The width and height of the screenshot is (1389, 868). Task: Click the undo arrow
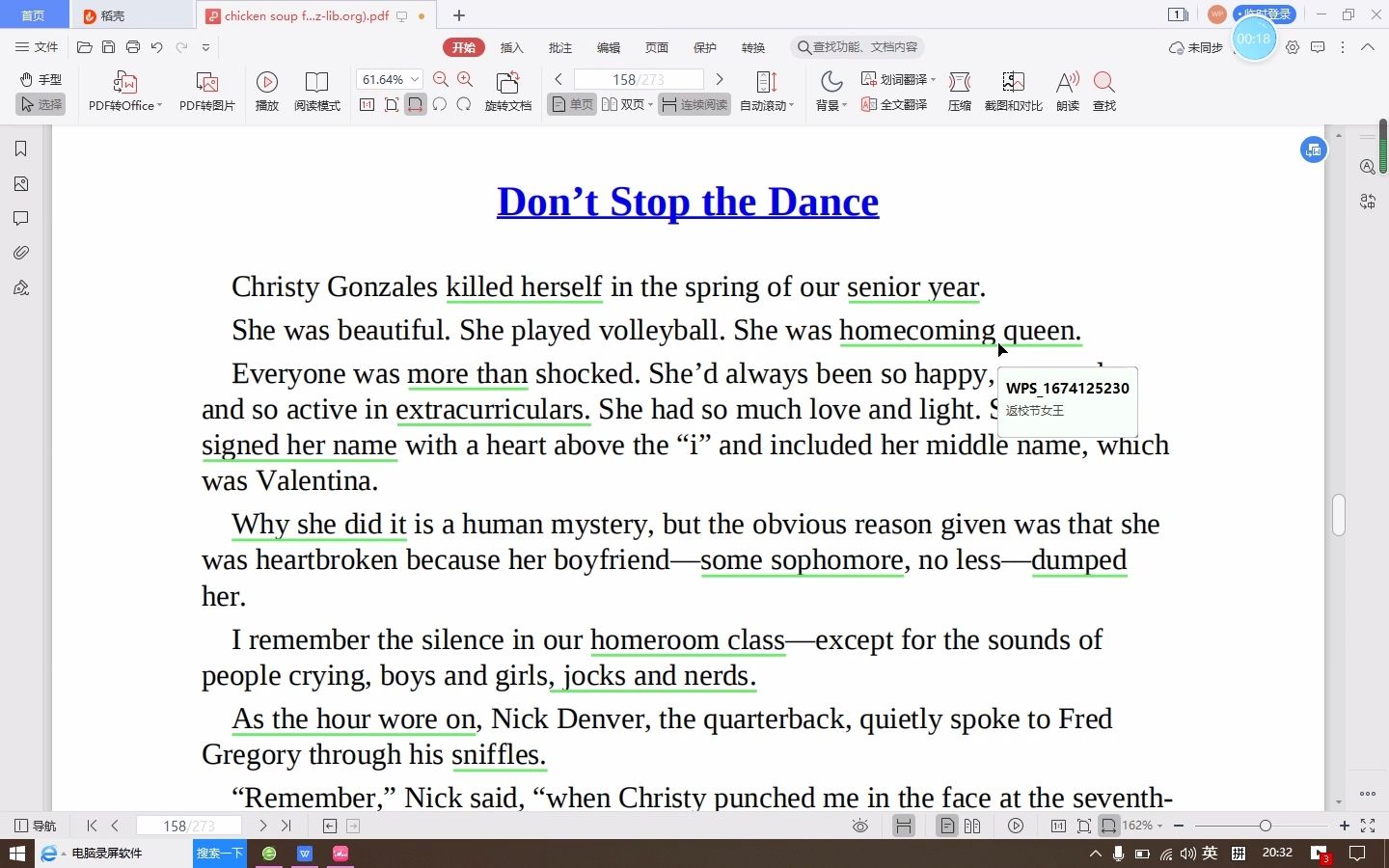156,46
